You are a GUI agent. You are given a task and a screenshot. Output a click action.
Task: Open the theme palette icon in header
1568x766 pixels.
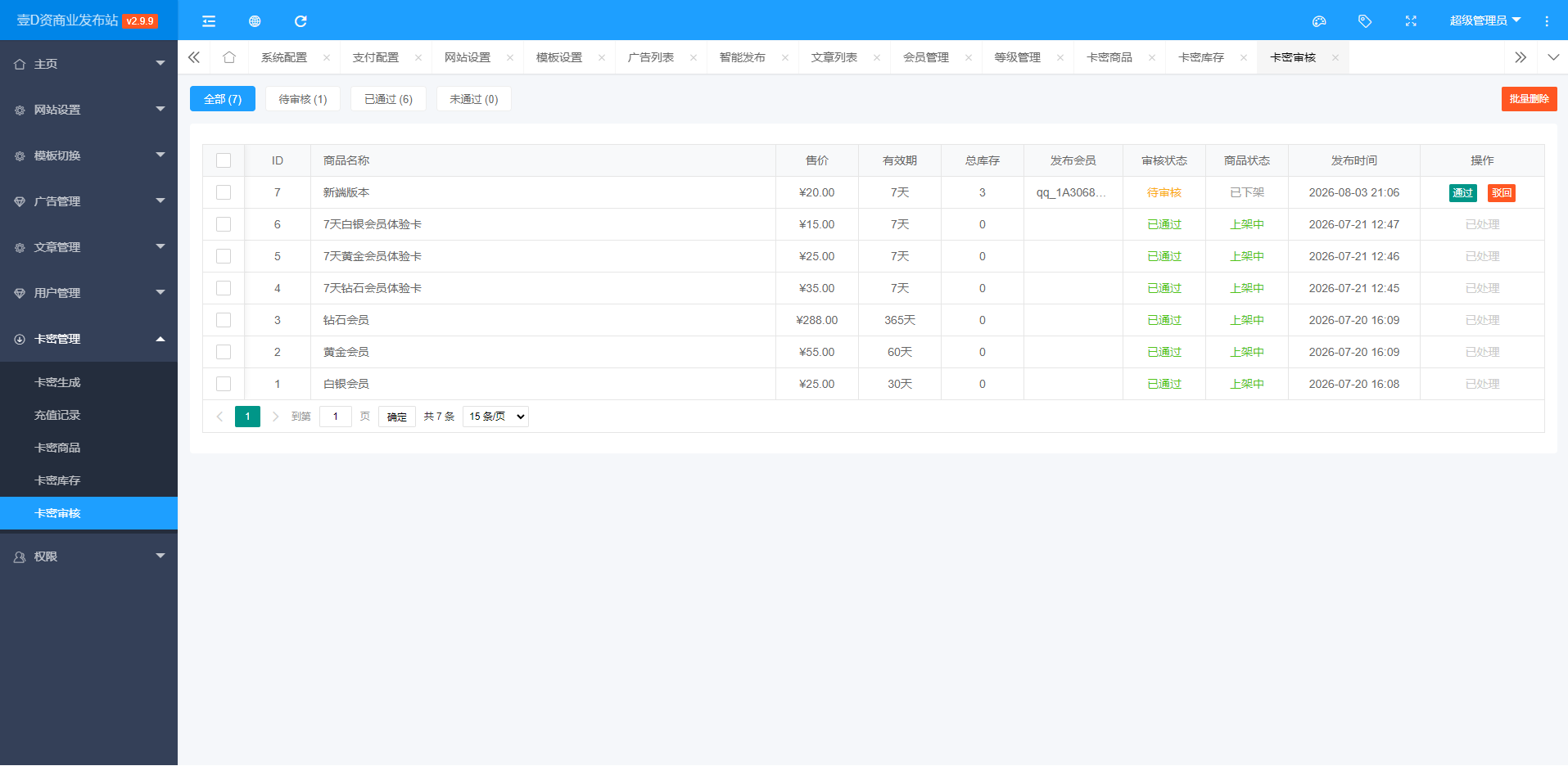1319,21
